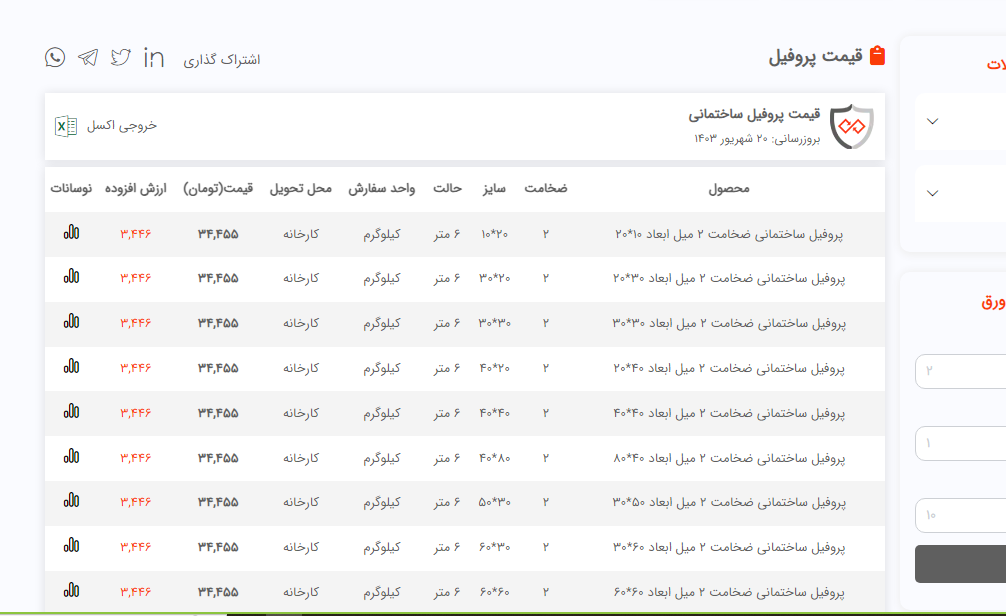Click the Excel export icon
Viewport: 1006px width, 616px height.
[65, 126]
